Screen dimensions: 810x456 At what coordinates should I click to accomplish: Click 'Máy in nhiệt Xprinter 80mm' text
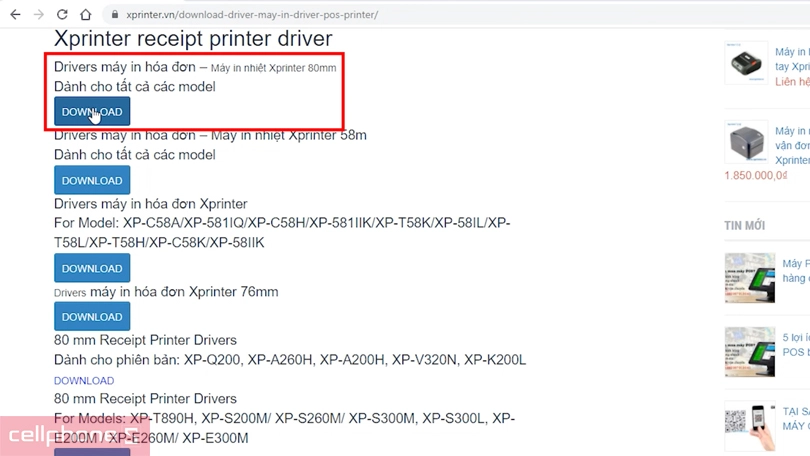pos(273,68)
